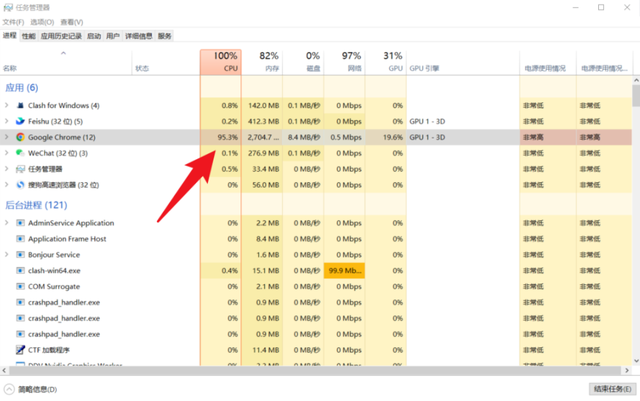This screenshot has width=640, height=401.
Task: Click Feishu's 412.3 MB memory cell
Action: [264, 121]
